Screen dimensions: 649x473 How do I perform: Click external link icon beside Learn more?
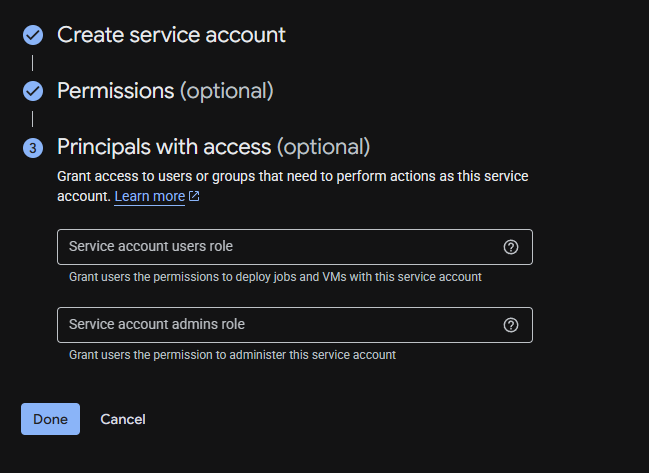coord(194,197)
